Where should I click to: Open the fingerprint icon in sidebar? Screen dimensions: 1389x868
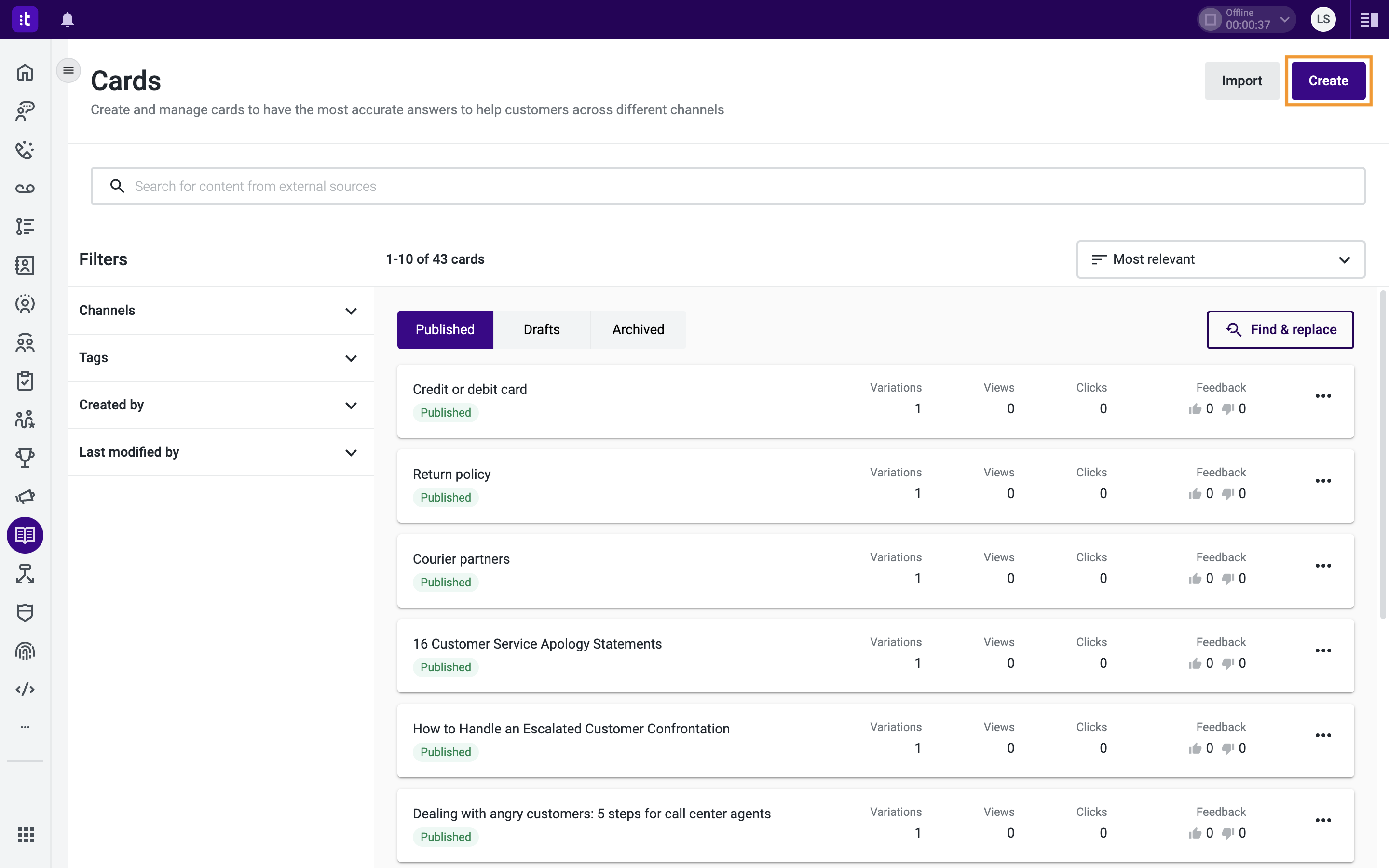(25, 651)
